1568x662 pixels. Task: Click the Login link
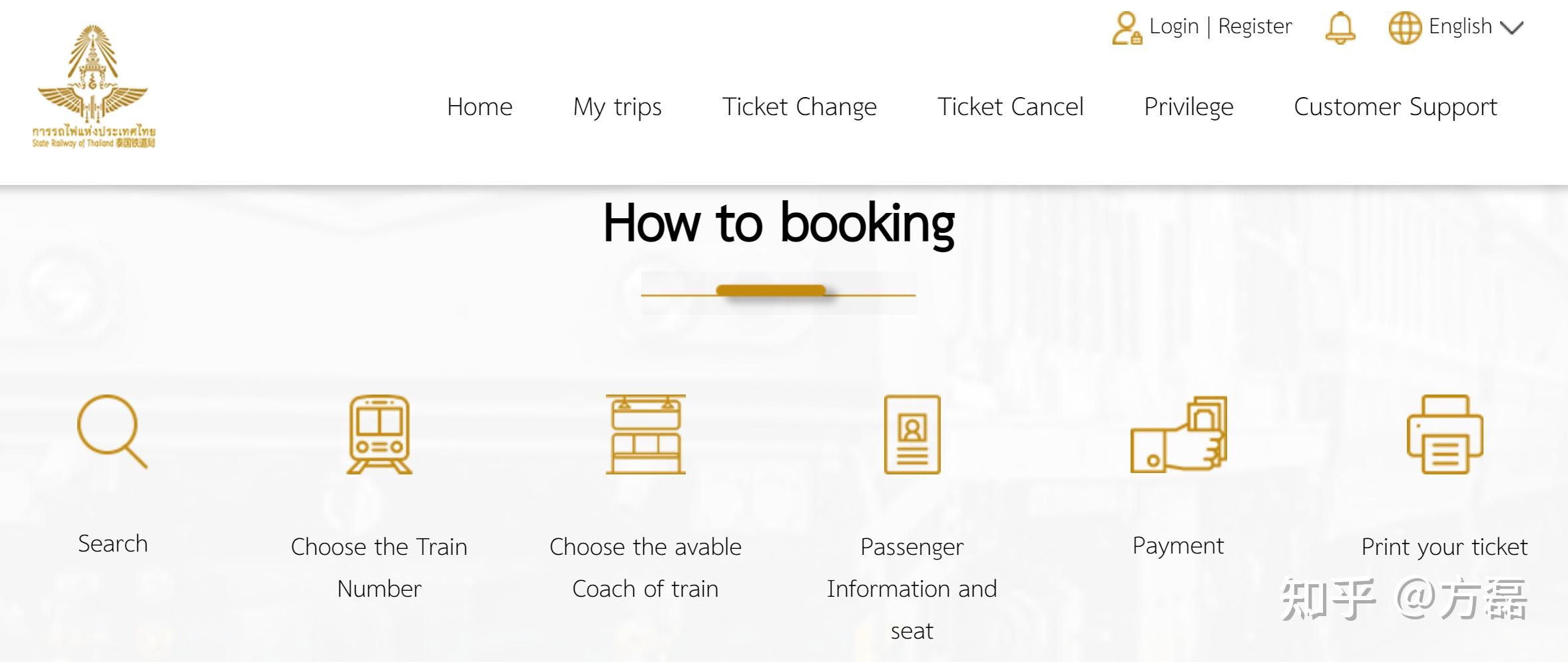coord(1174,27)
